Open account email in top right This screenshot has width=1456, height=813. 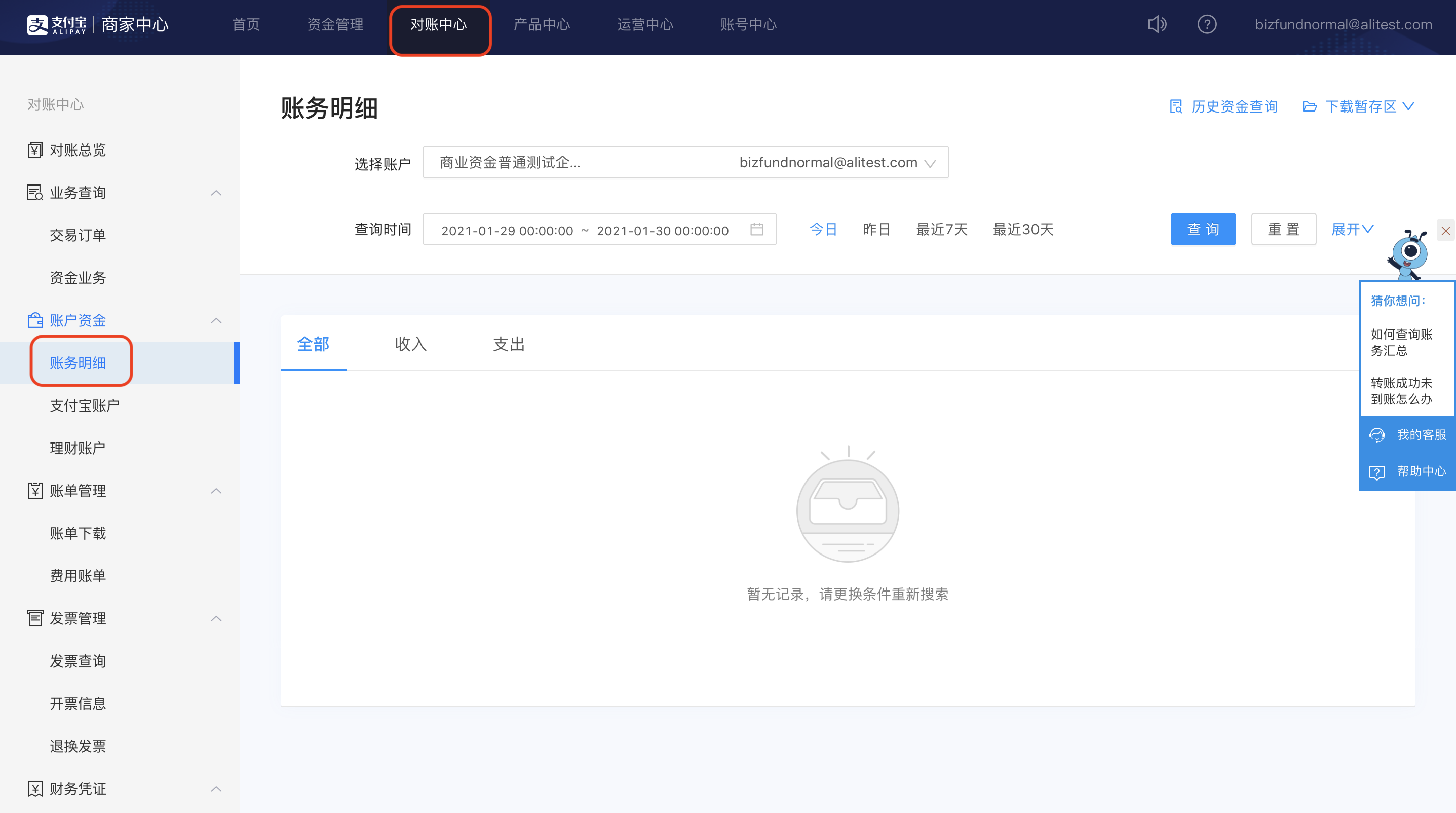point(1344,24)
